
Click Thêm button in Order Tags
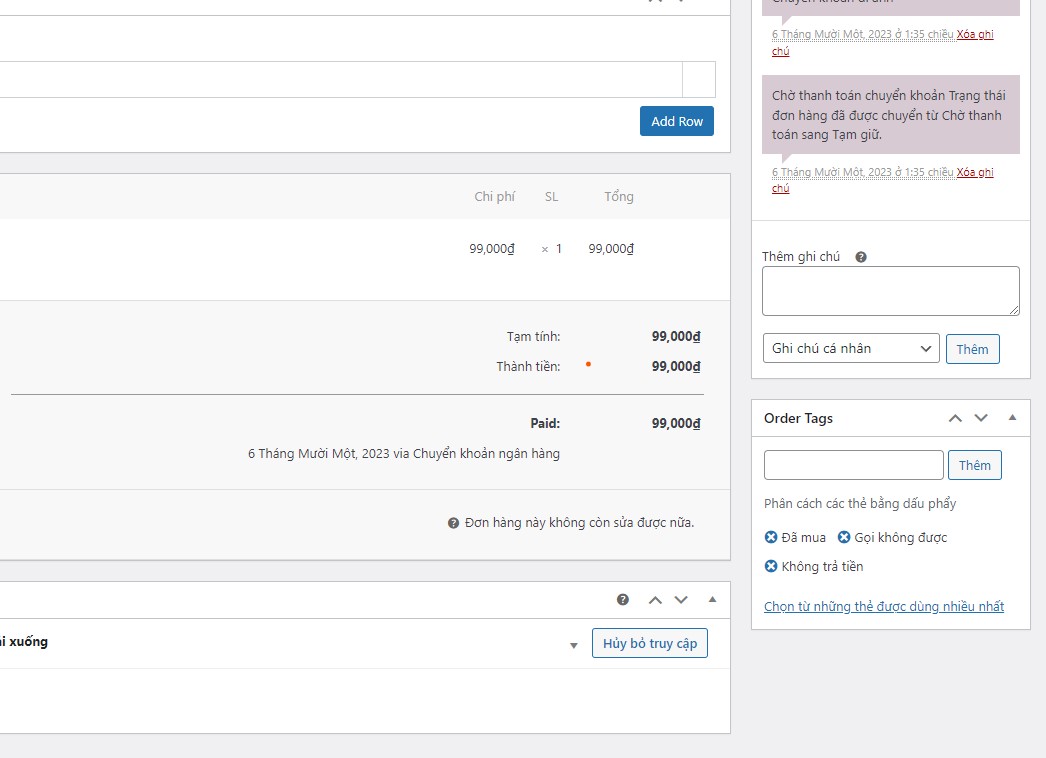coord(975,465)
